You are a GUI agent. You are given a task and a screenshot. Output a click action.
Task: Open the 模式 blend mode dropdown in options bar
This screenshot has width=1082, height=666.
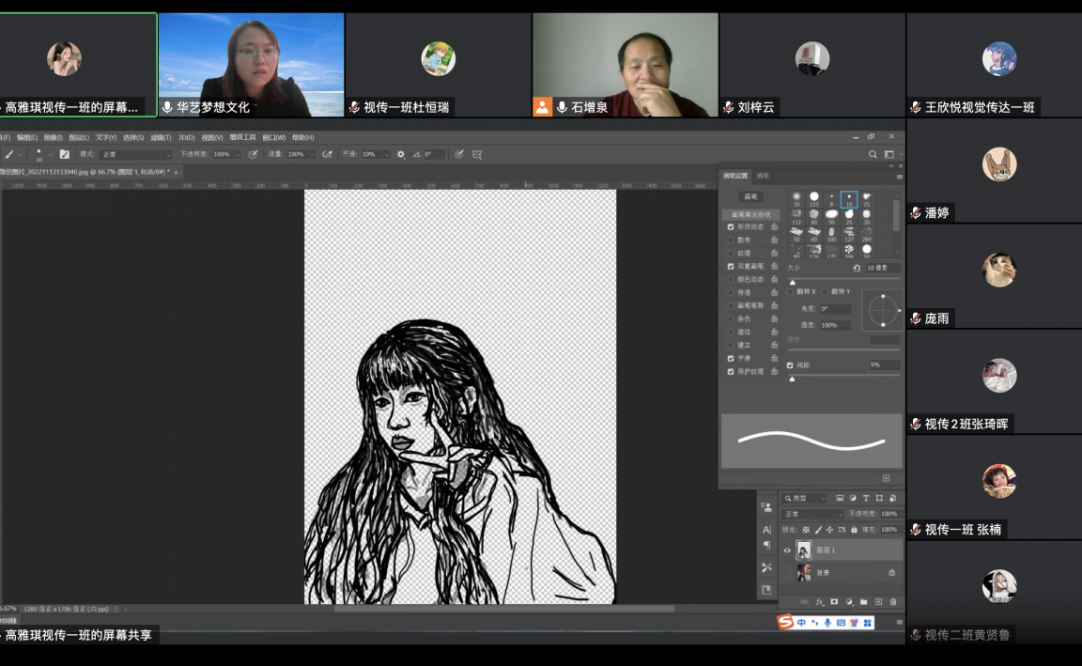coord(135,155)
